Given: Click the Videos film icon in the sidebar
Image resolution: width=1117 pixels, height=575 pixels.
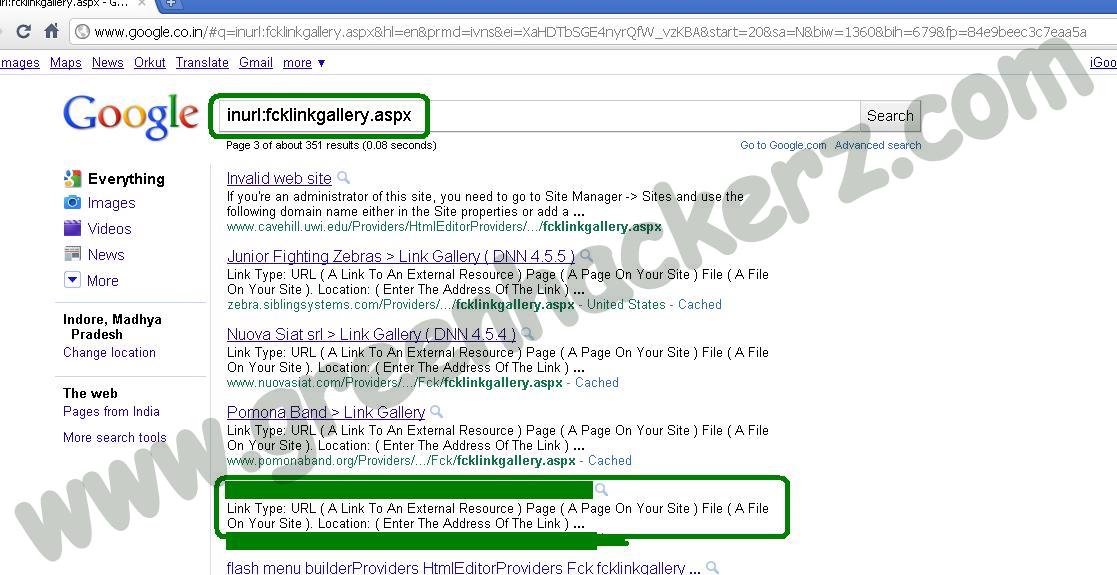Looking at the screenshot, I should [72, 228].
